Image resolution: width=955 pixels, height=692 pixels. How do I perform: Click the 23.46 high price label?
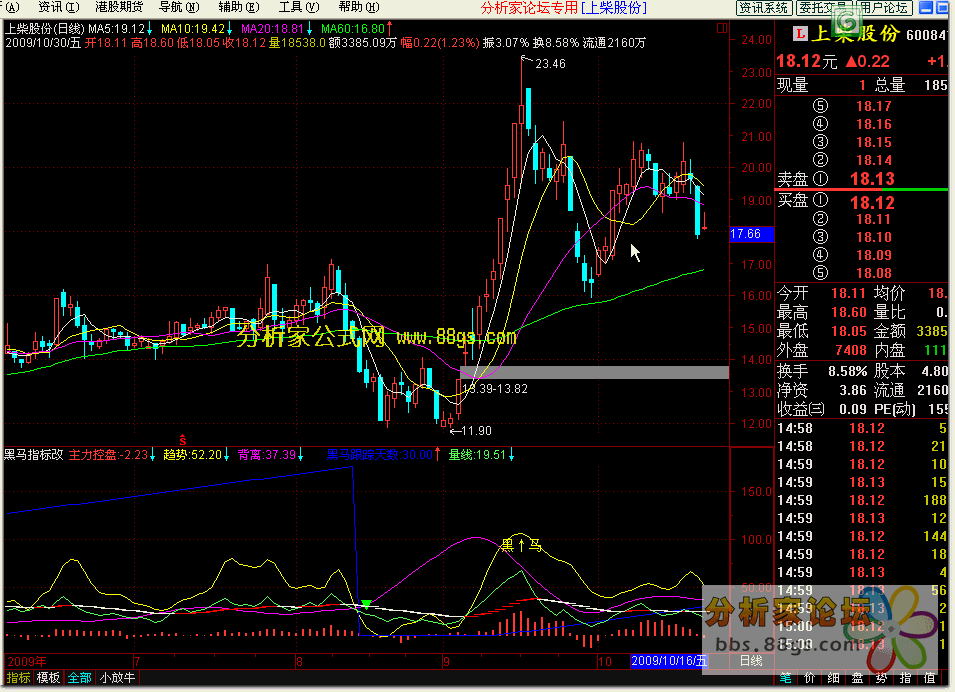tap(550, 63)
